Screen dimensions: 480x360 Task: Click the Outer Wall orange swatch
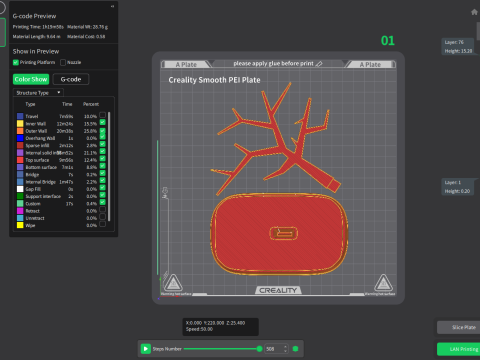click(20, 131)
